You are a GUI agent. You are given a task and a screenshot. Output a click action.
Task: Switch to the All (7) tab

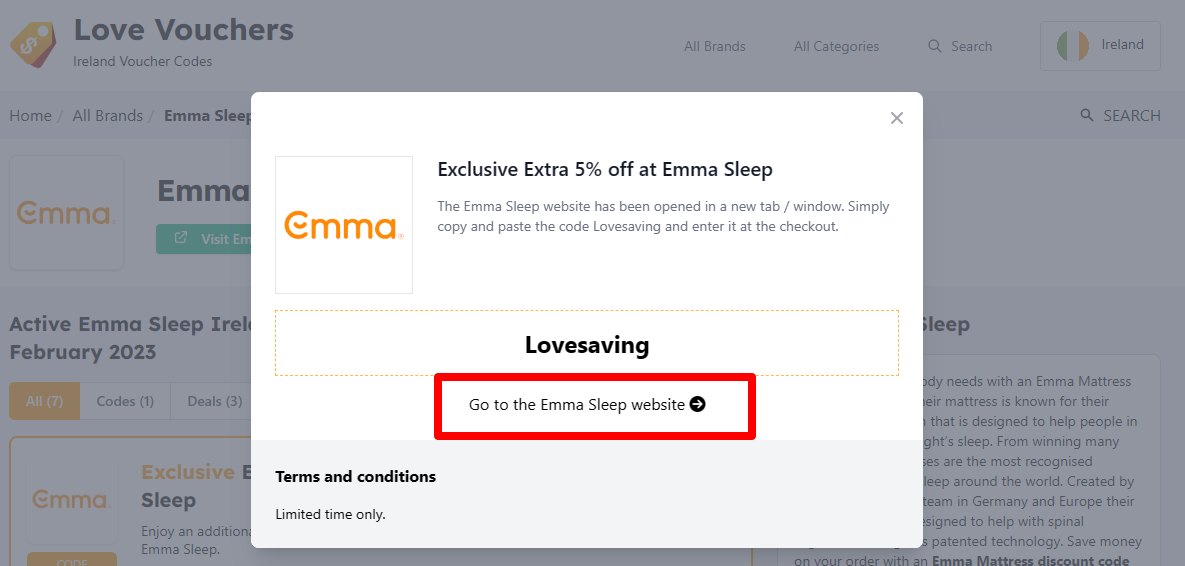(x=45, y=401)
